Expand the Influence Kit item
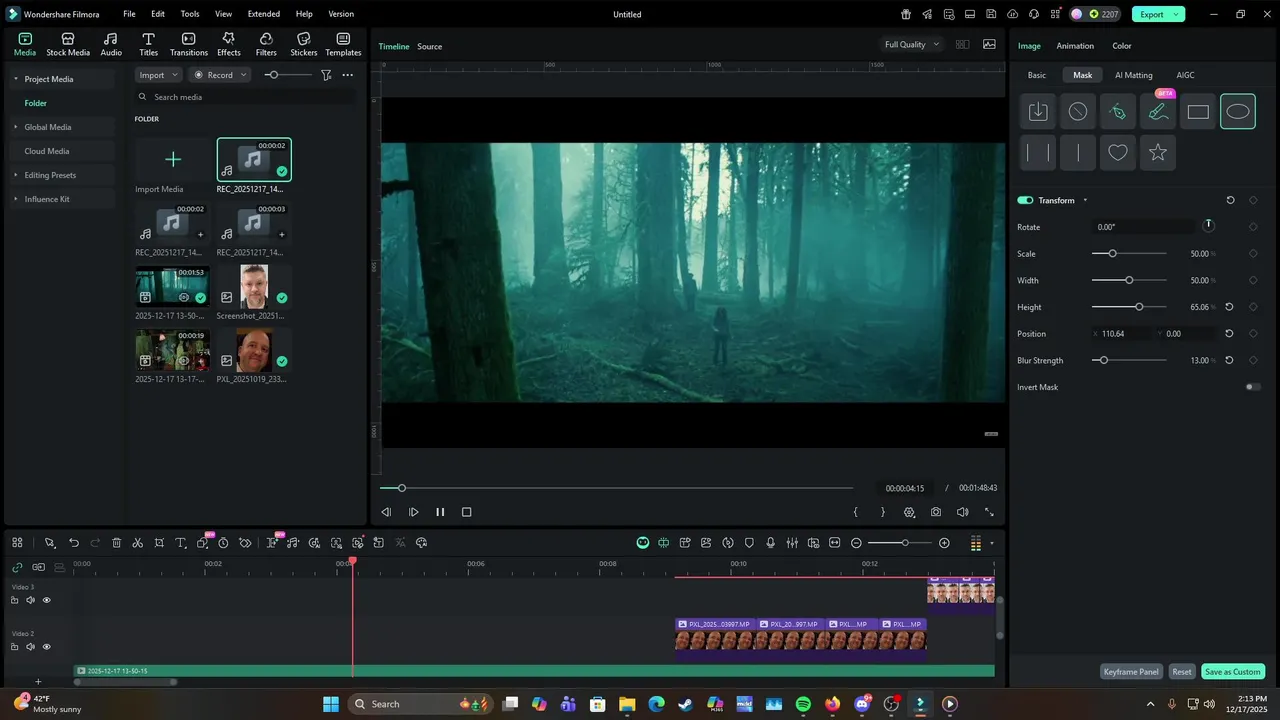The image size is (1280, 720). [x=15, y=199]
